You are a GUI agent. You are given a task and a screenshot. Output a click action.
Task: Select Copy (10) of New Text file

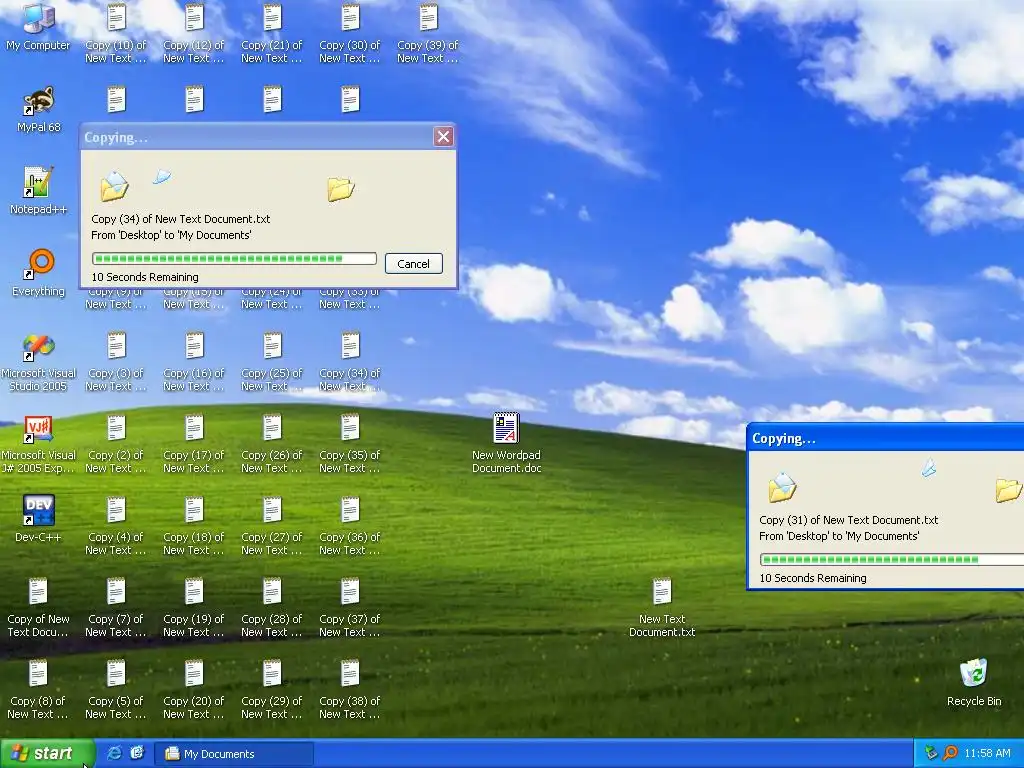click(116, 33)
